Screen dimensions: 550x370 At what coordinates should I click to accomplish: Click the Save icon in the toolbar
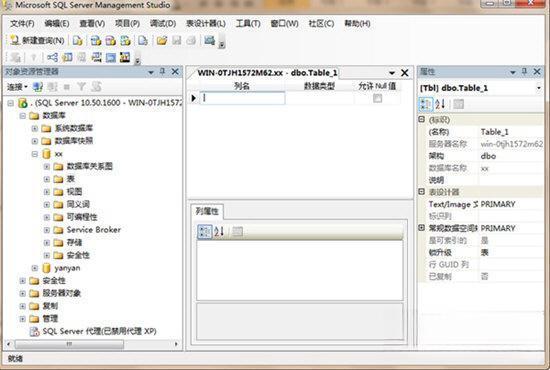point(176,41)
